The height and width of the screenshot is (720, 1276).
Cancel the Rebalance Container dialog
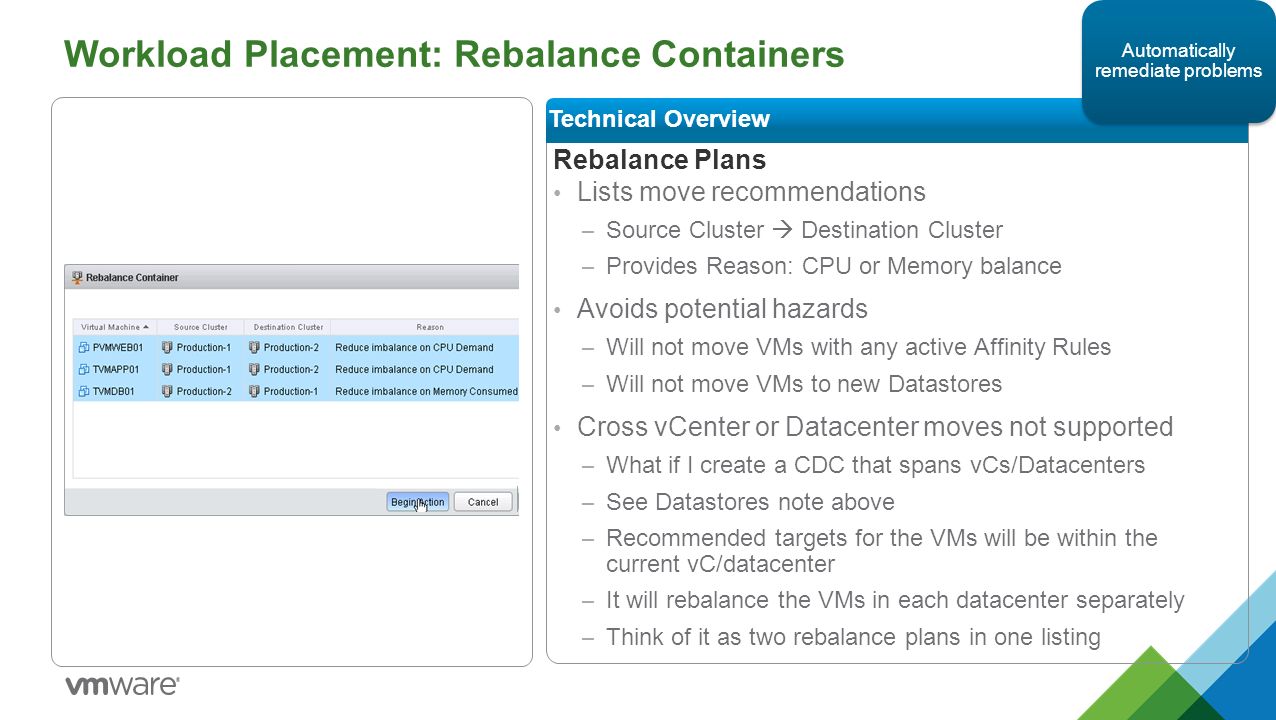tap(483, 502)
